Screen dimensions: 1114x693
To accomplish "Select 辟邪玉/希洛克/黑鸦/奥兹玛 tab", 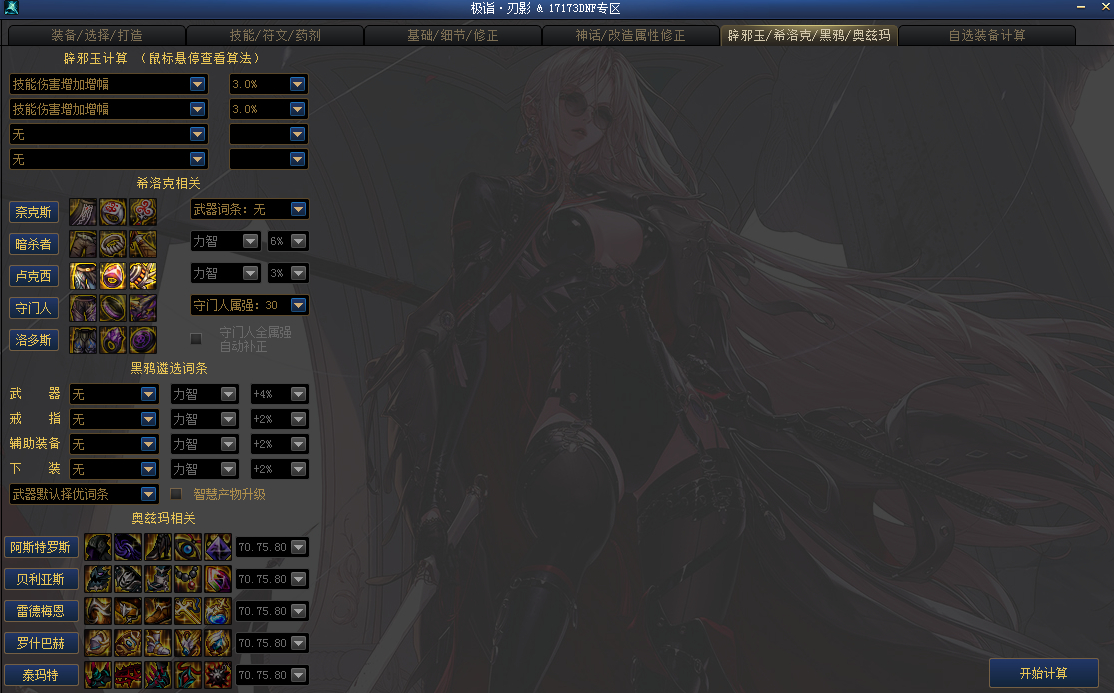I will (x=809, y=36).
